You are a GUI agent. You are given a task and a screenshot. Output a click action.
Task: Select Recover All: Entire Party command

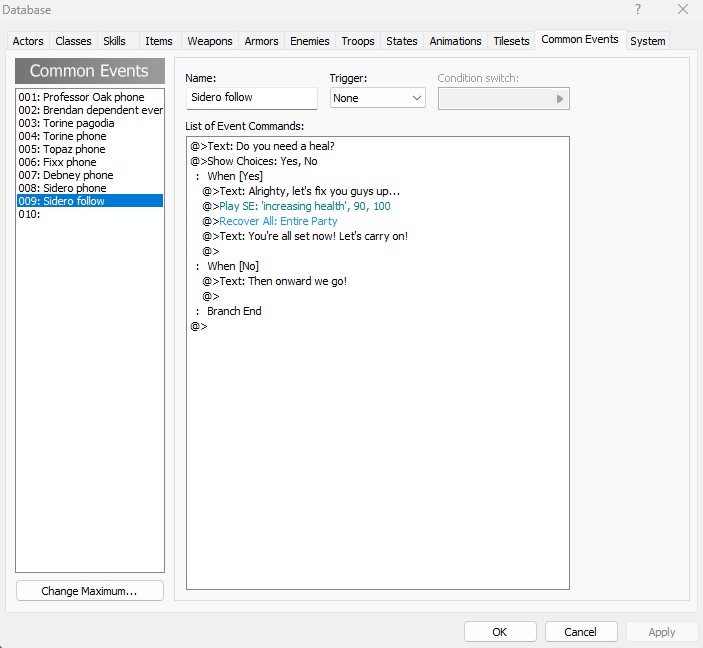[378, 221]
